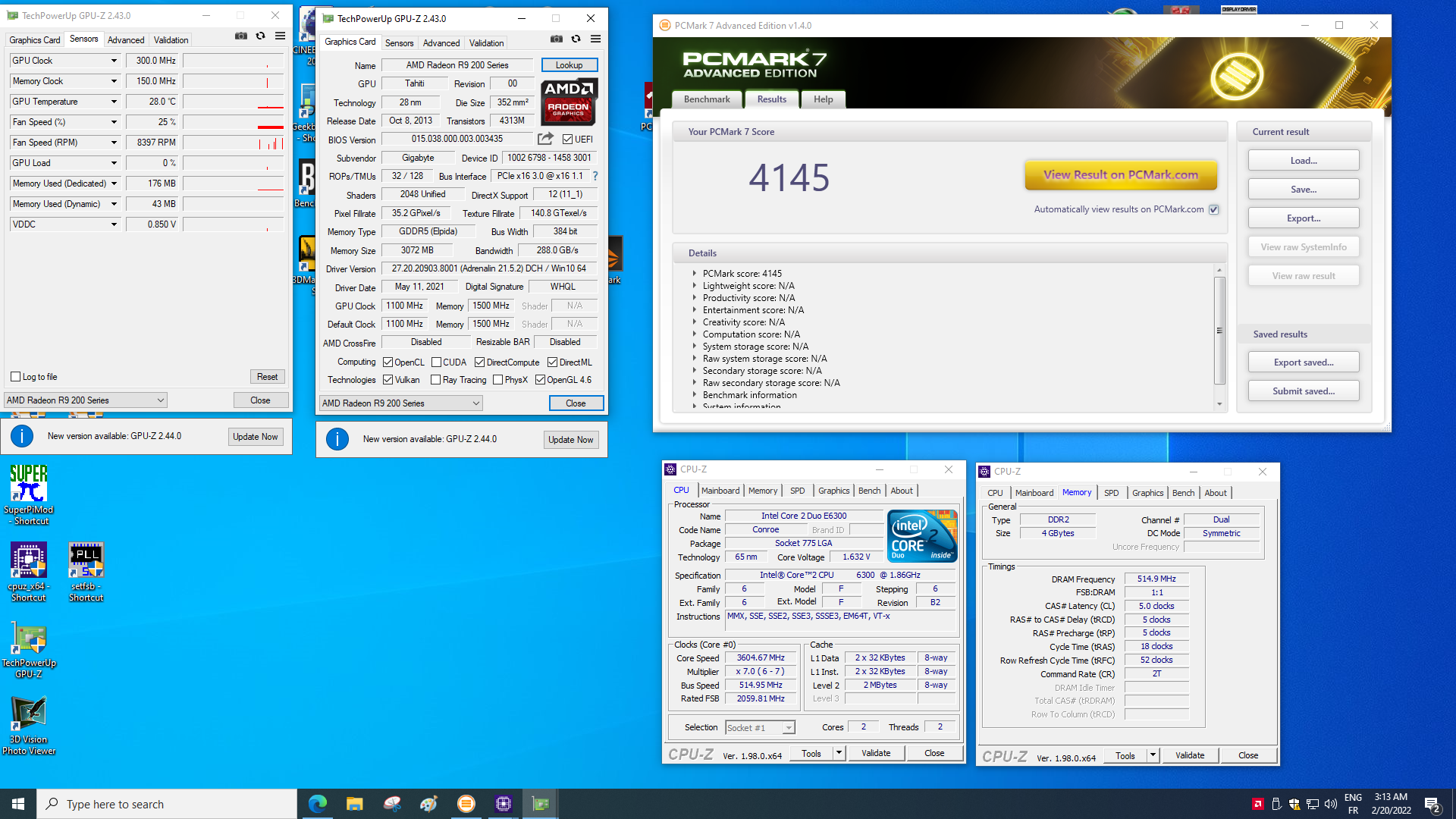Toggle UEFI checkbox in GPU-Z
This screenshot has width=1456, height=819.
[567, 140]
